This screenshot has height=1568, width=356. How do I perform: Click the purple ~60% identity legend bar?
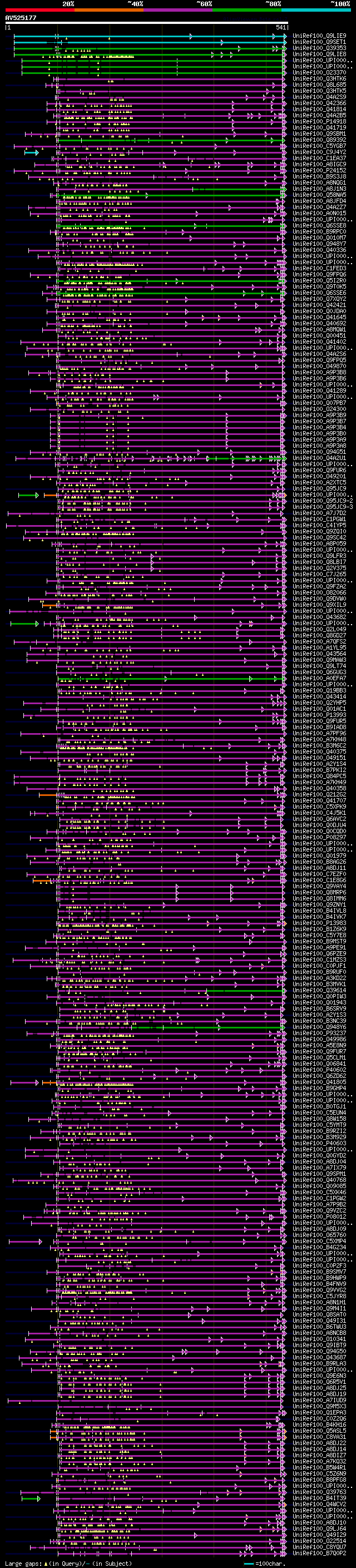(177, 10)
